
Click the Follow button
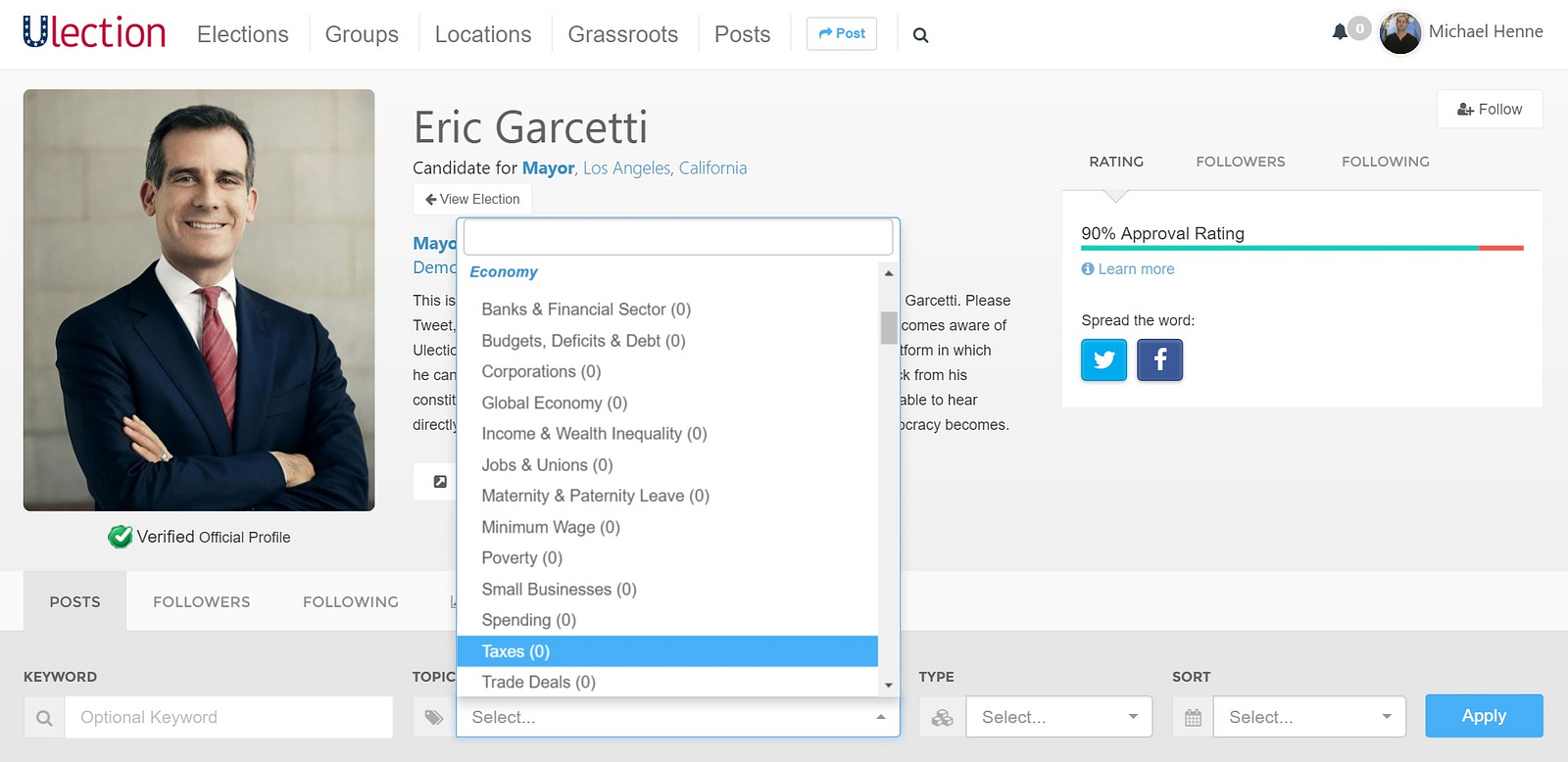1489,109
